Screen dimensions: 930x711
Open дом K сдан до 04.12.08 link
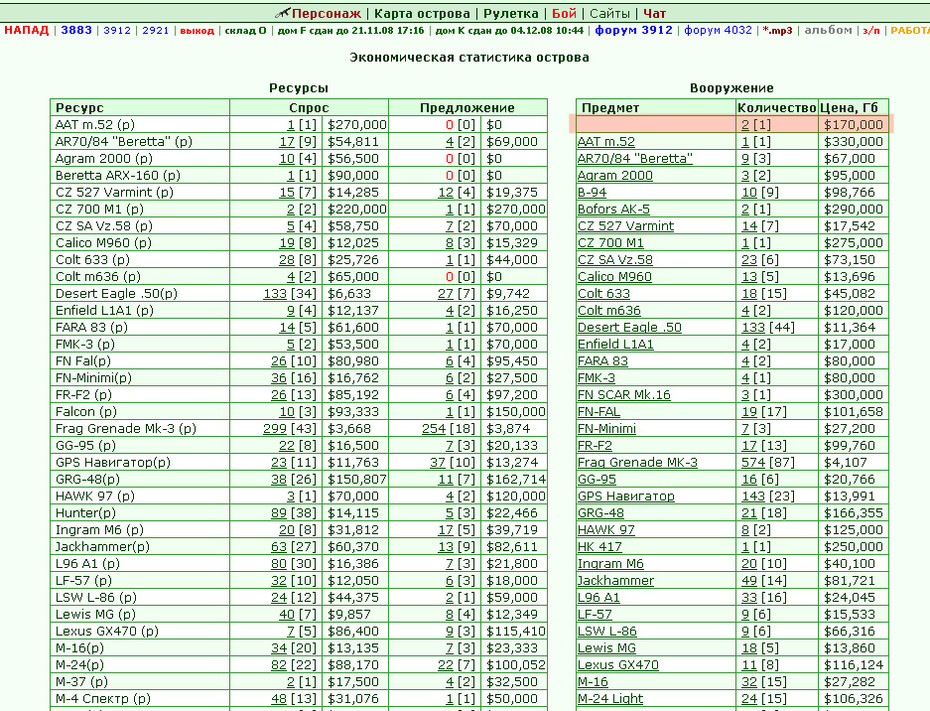(x=509, y=31)
